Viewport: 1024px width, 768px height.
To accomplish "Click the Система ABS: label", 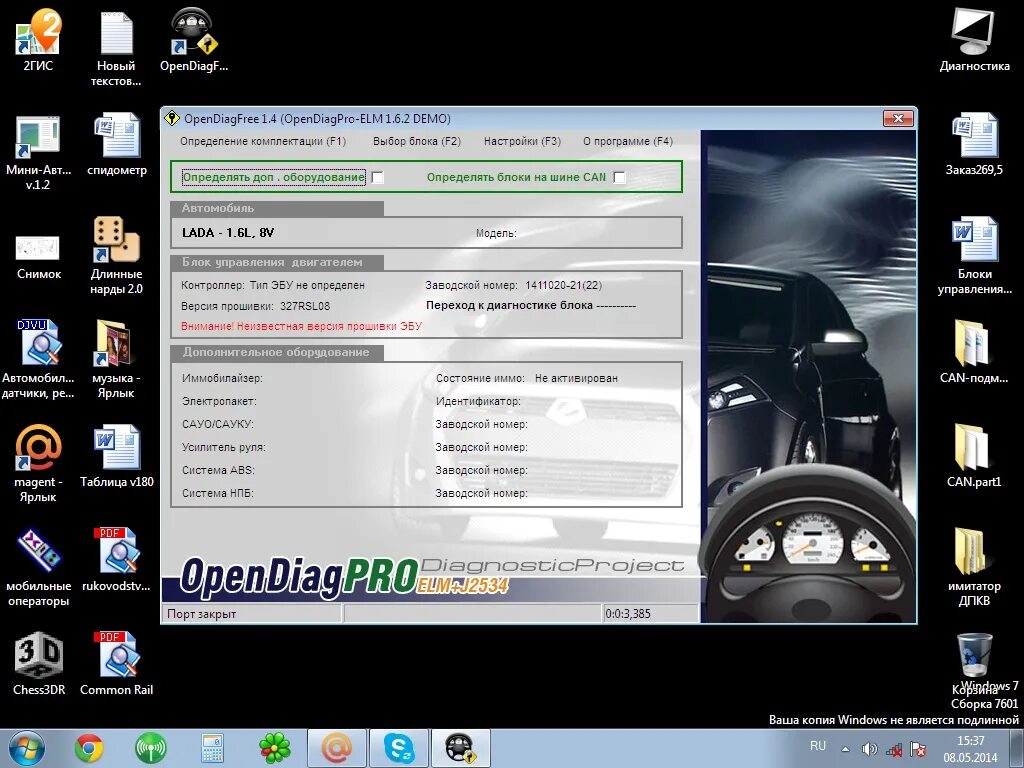I will point(218,470).
